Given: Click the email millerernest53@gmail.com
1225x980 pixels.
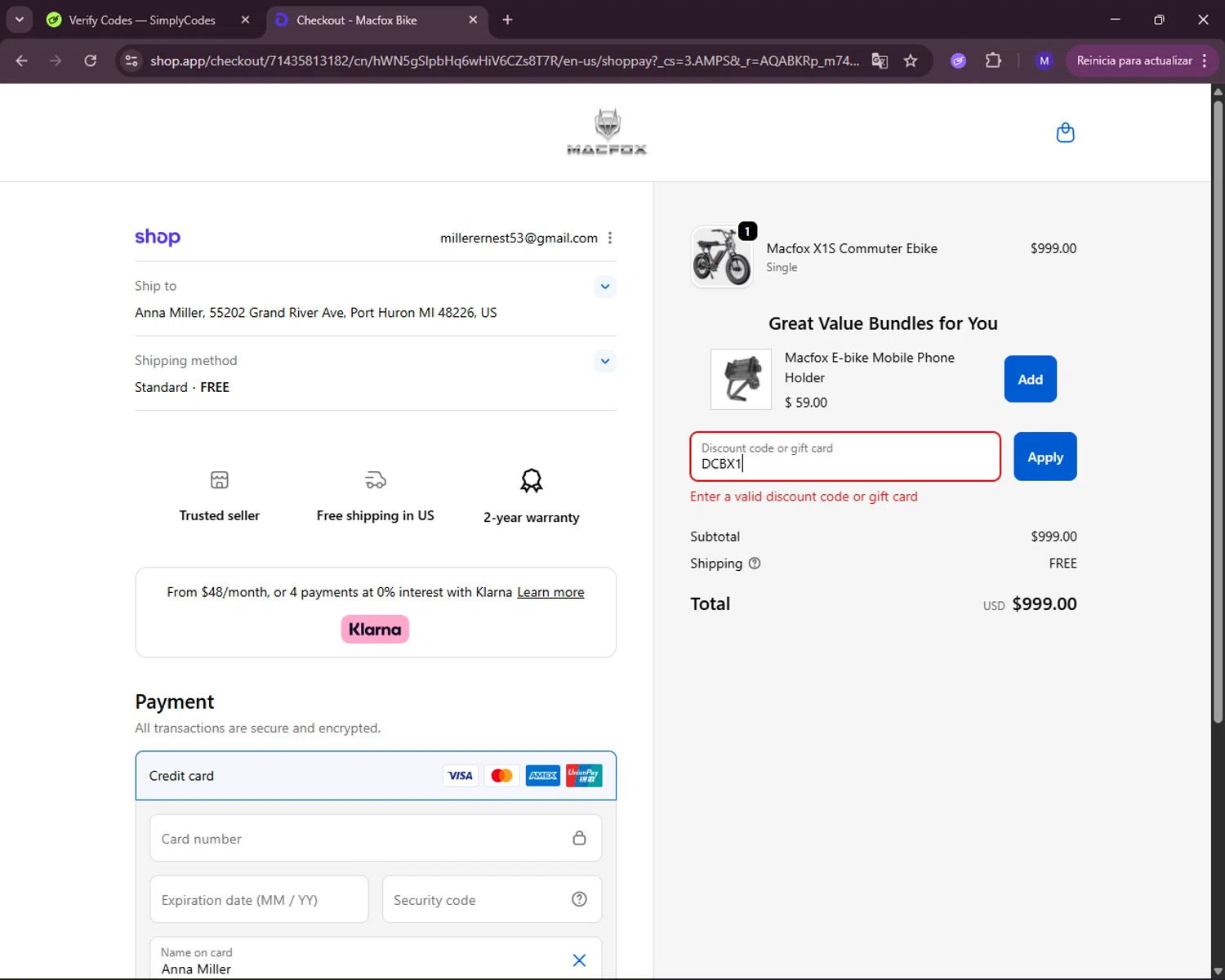Looking at the screenshot, I should pos(519,238).
